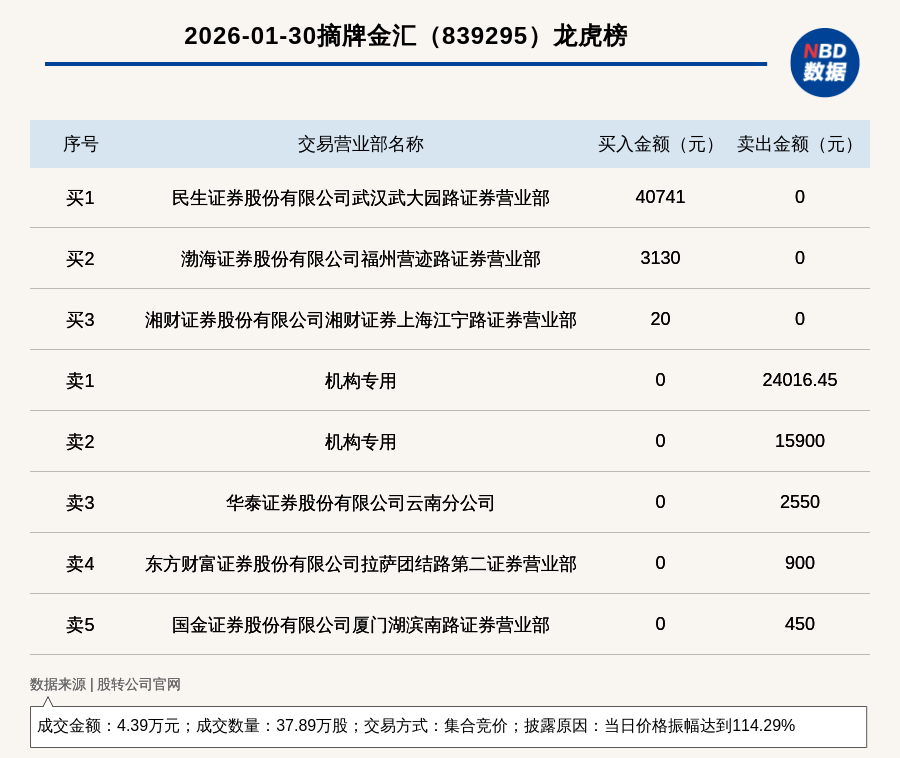Click the 买1 sequence label
Viewport: 900px width, 758px height.
pos(80,198)
